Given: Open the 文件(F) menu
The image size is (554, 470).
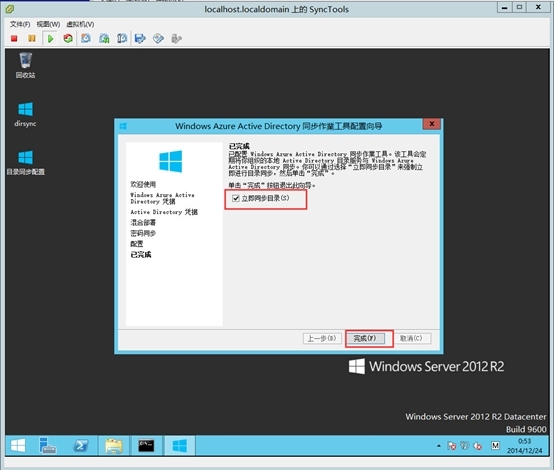Looking at the screenshot, I should point(20,24).
